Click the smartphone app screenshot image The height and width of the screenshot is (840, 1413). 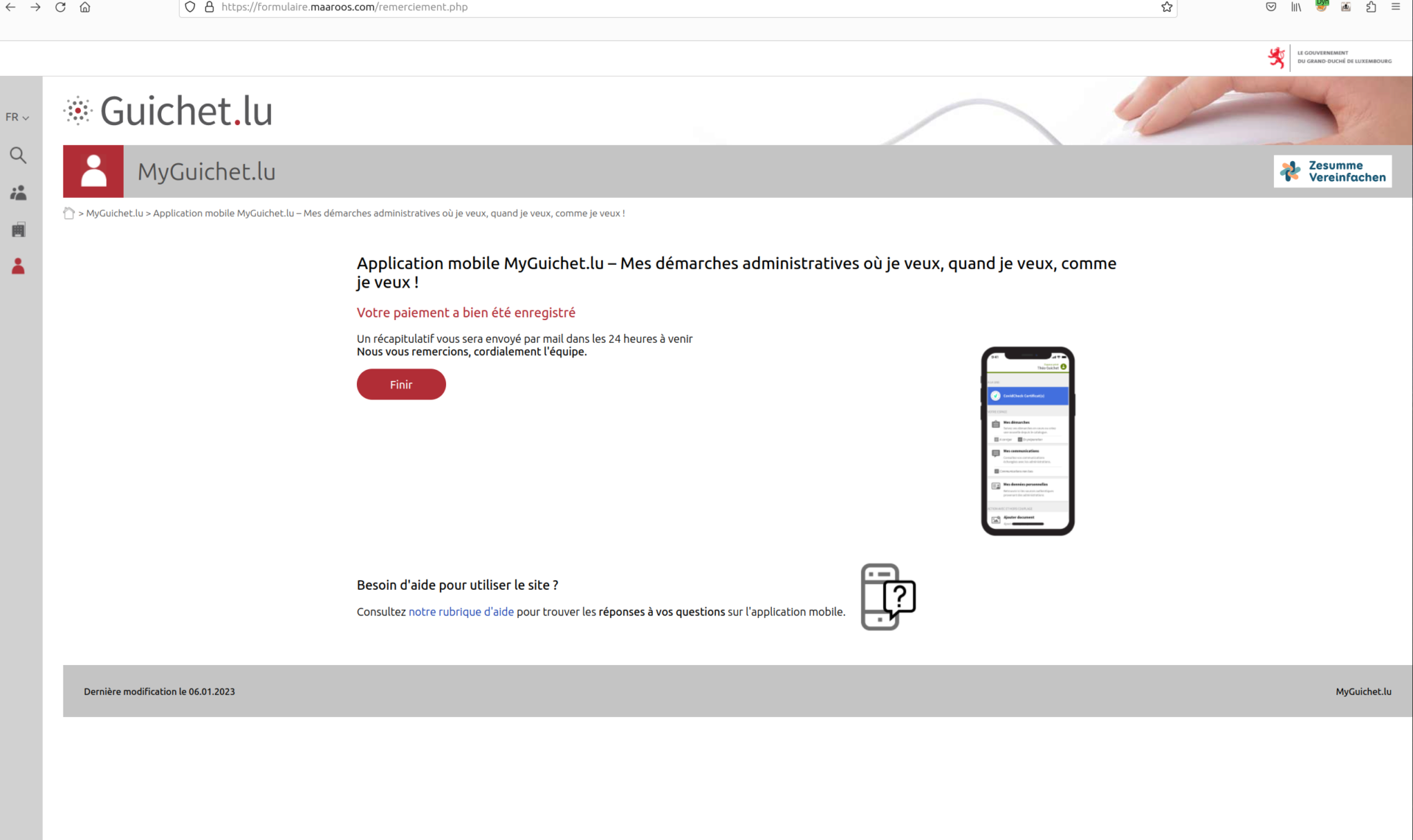point(1027,441)
